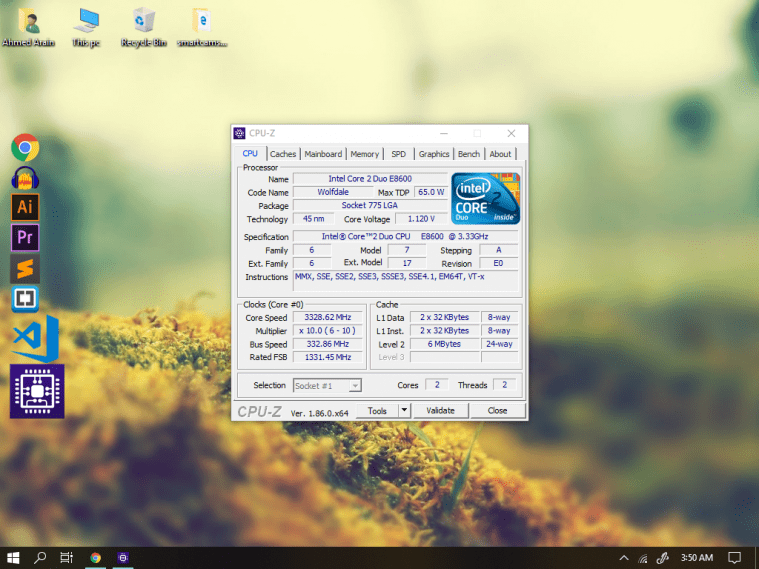The height and width of the screenshot is (569, 759).
Task: Click the 1.120 V core voltage value
Action: (x=421, y=219)
